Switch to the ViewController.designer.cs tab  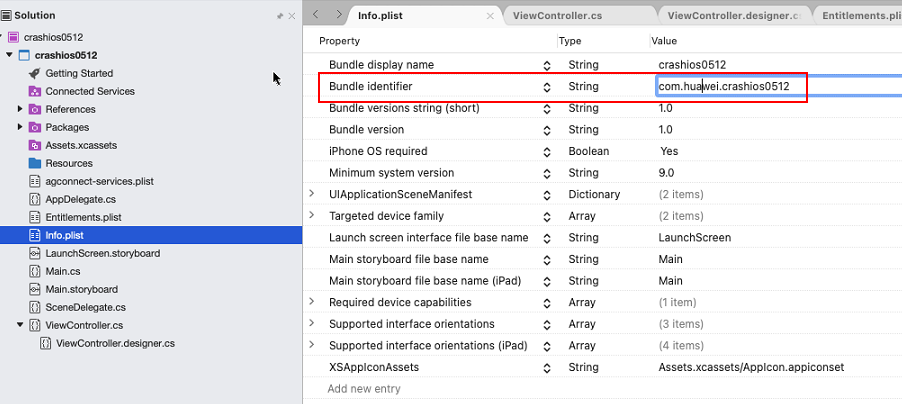734,16
